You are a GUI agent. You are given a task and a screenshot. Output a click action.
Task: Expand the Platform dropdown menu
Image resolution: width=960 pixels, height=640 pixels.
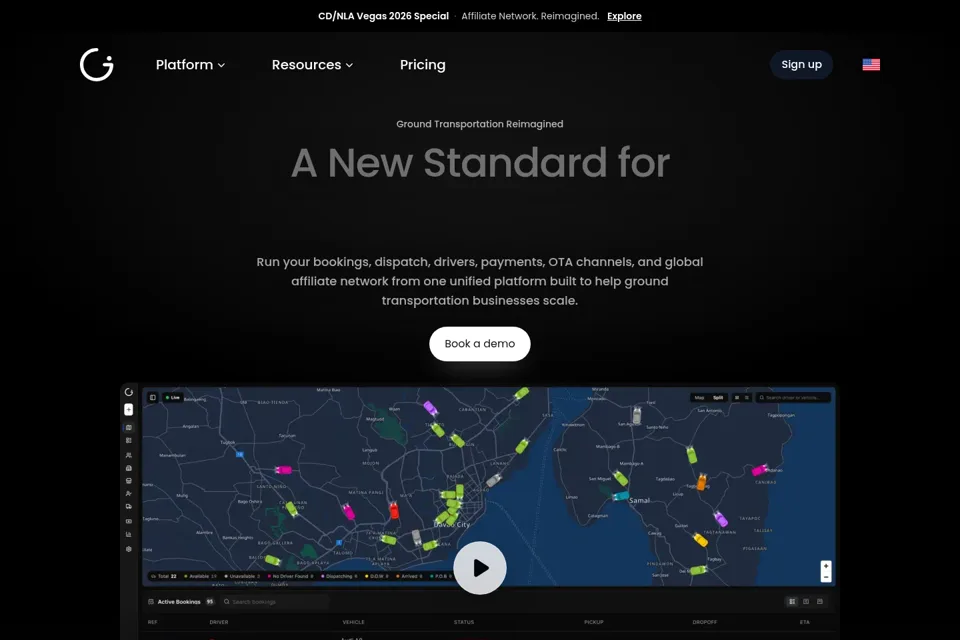point(190,65)
